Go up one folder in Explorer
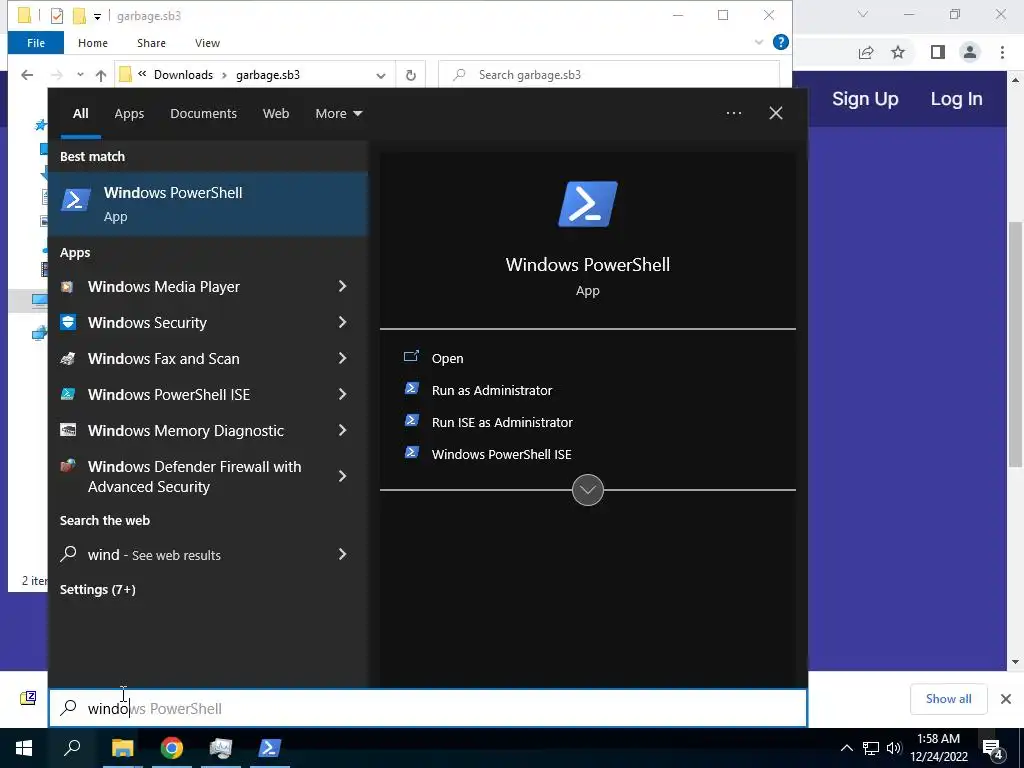 (x=101, y=75)
